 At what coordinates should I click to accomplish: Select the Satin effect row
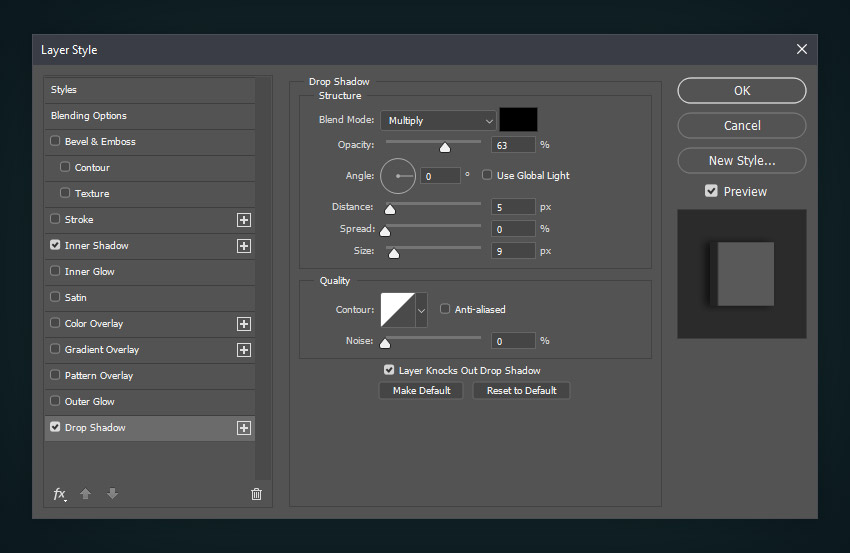150,298
